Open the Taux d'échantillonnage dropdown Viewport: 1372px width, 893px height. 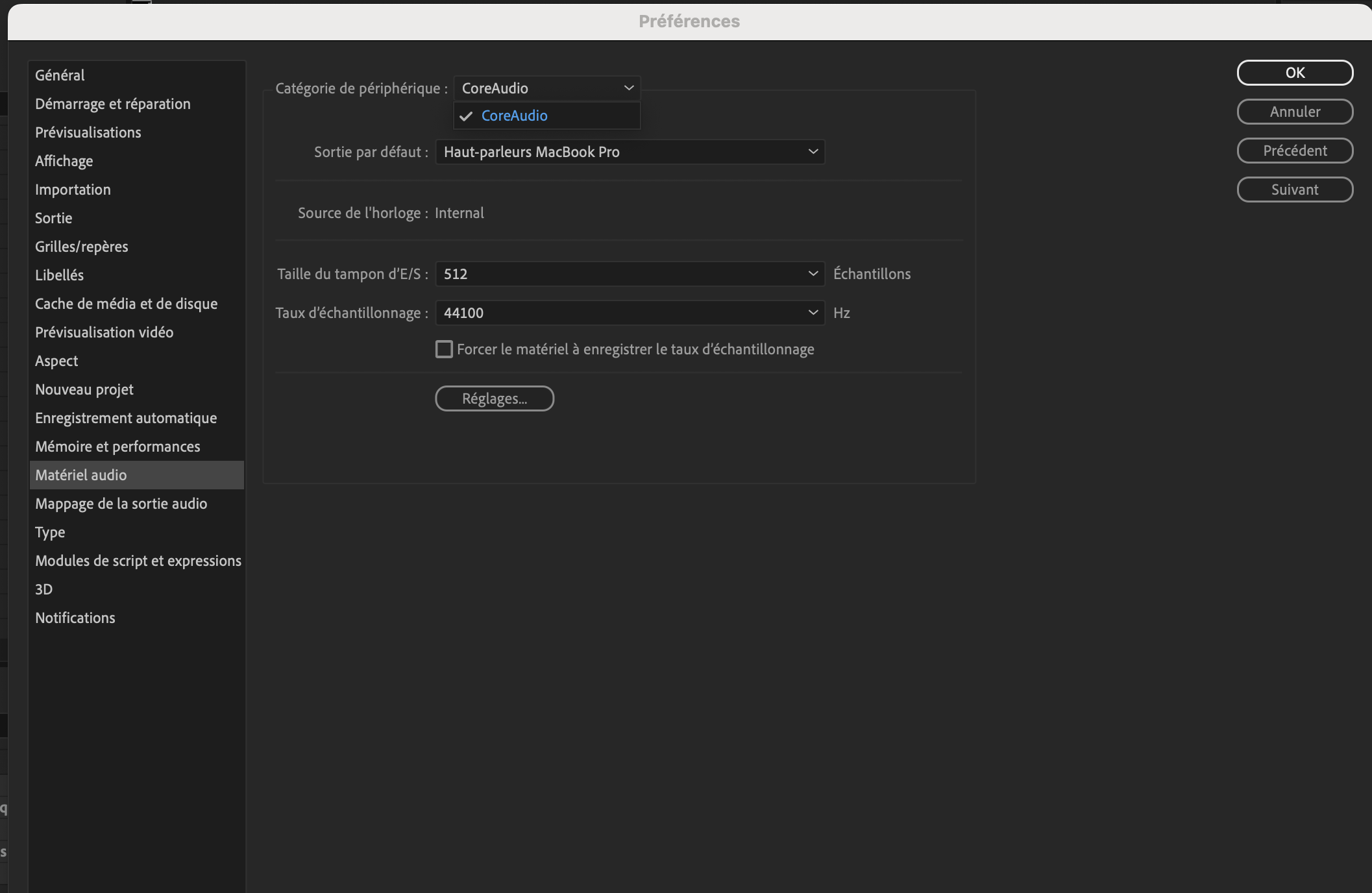pos(629,312)
